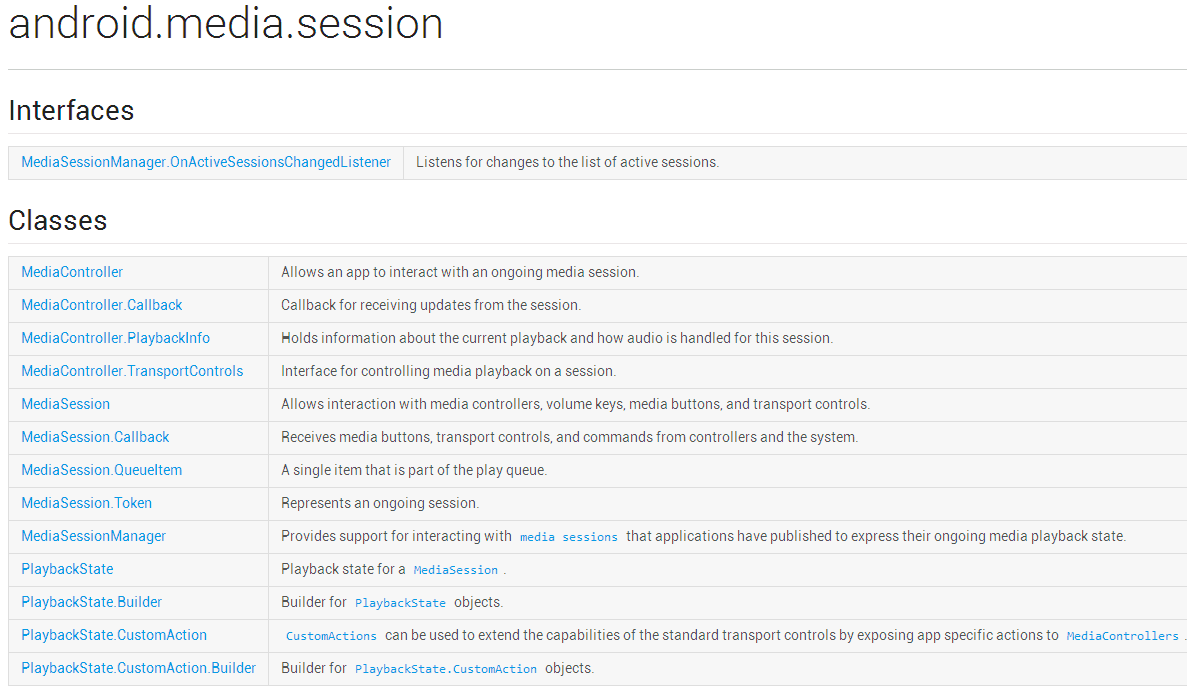
Task: Open the PlaybackState class in the first column
Action: click(67, 569)
